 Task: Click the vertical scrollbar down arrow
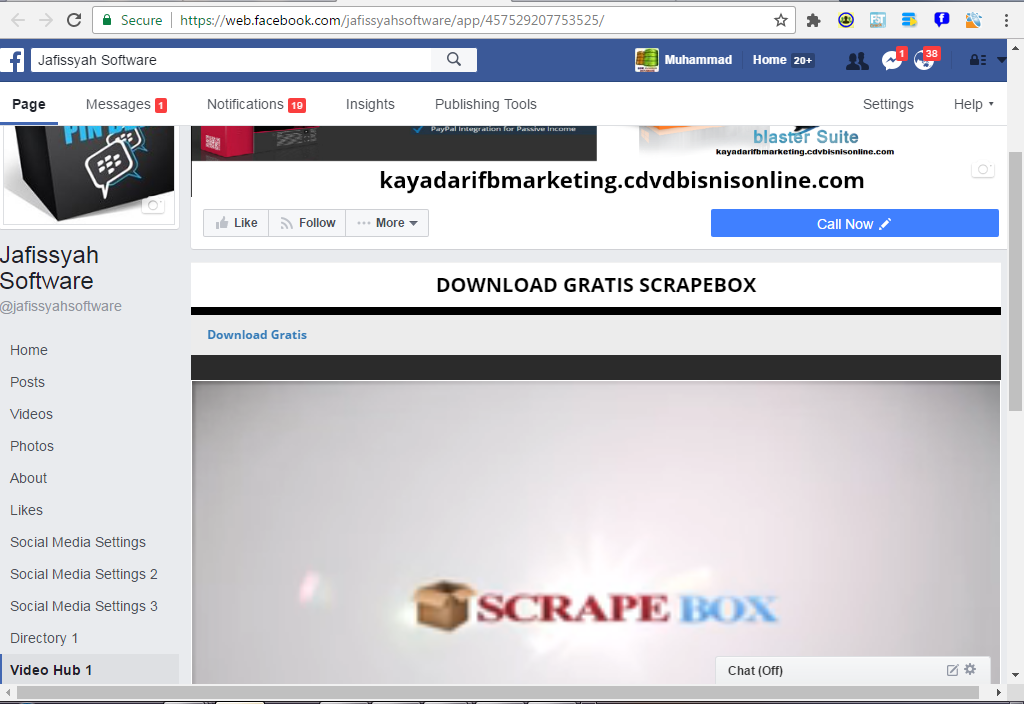[x=1015, y=675]
